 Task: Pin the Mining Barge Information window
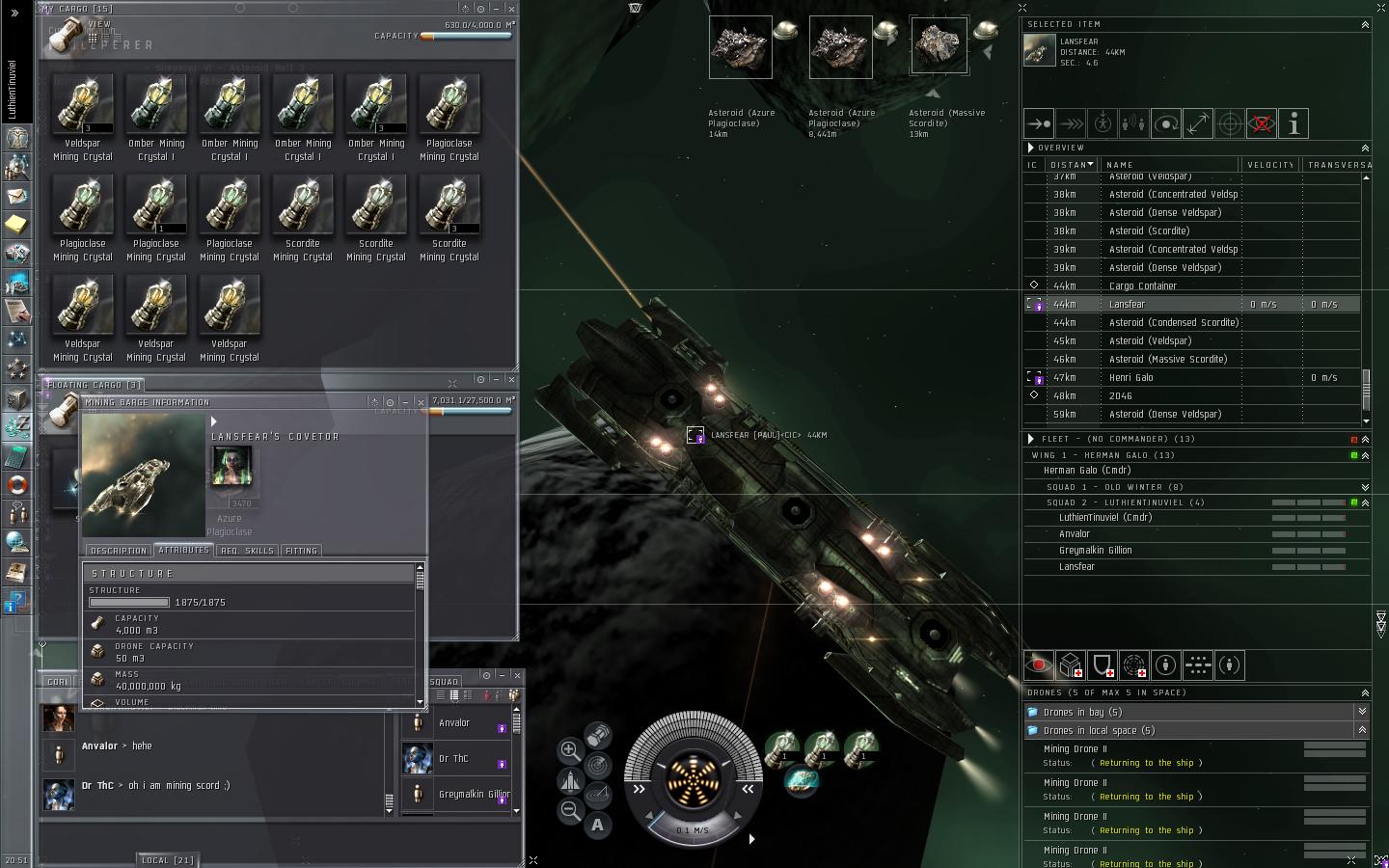click(391, 402)
